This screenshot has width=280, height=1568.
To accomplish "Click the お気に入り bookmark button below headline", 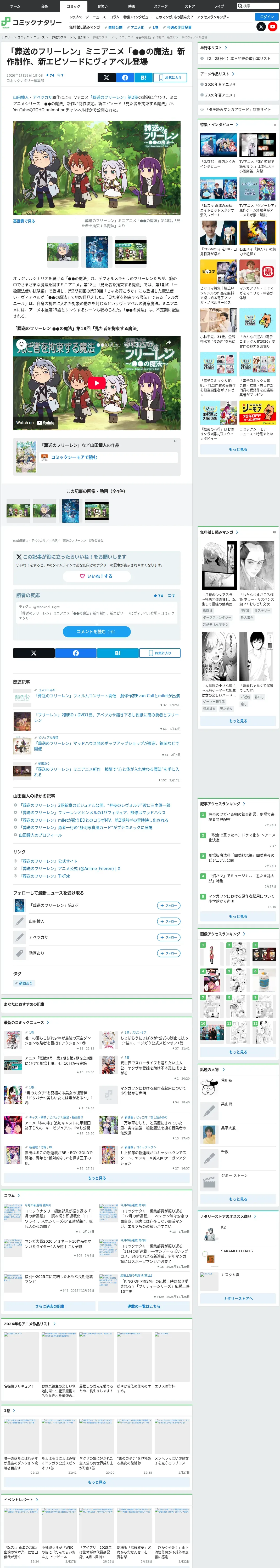I will tap(170, 77).
